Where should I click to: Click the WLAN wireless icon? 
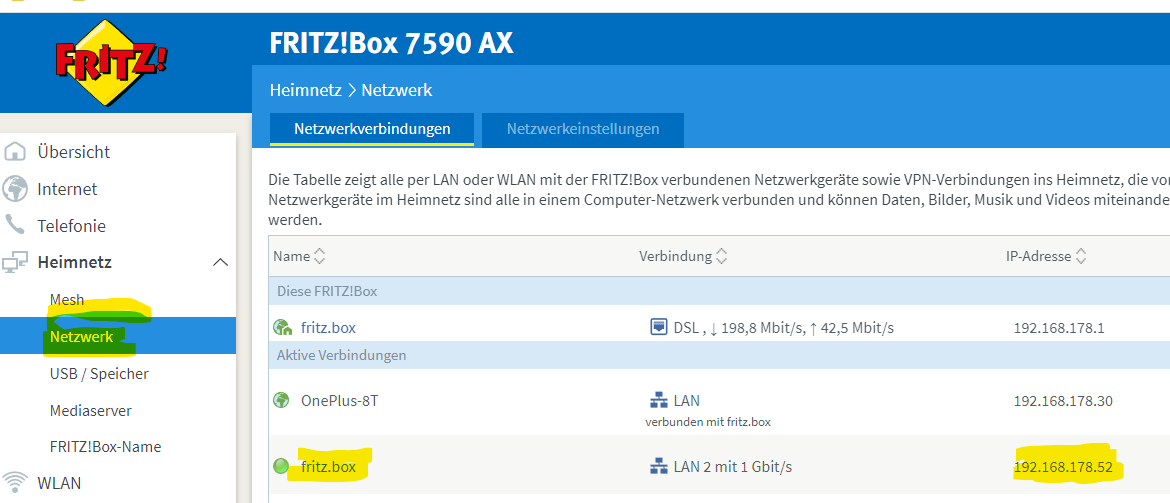(x=15, y=482)
